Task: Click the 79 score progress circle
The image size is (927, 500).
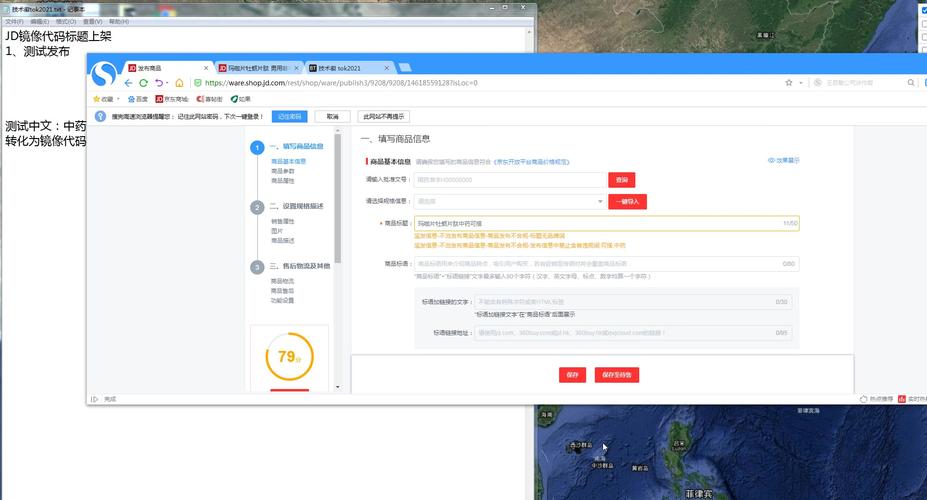Action: click(x=289, y=356)
